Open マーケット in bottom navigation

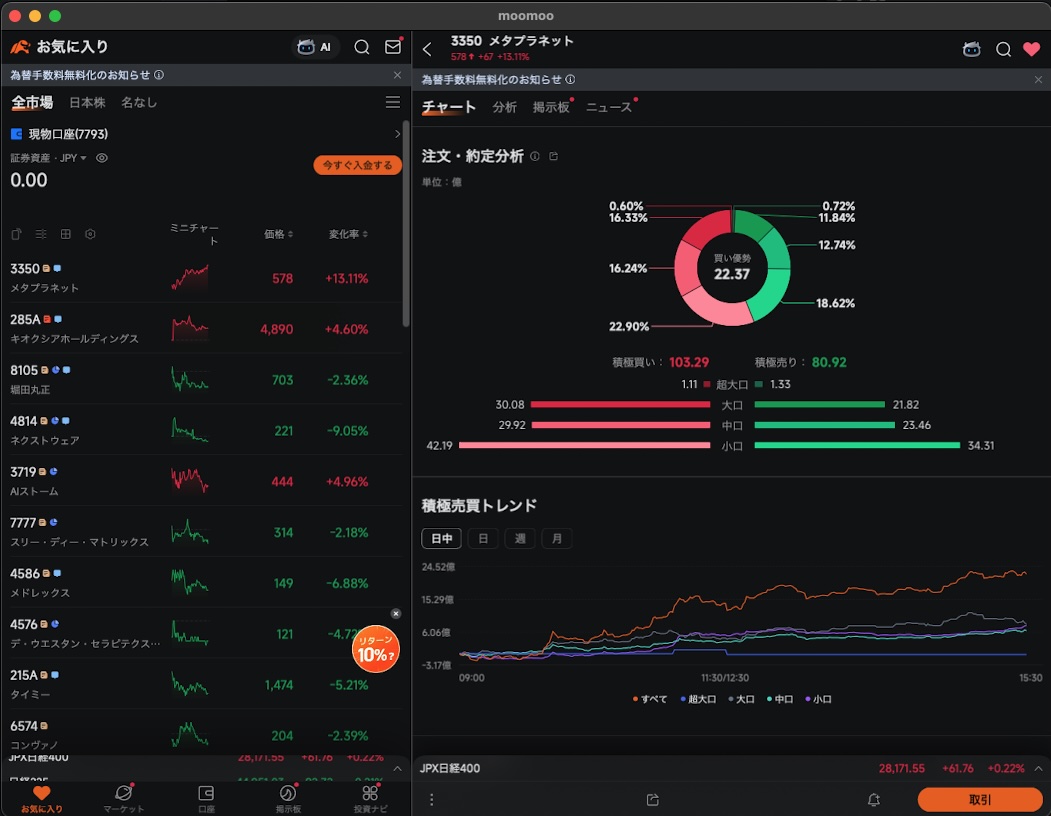[124, 798]
